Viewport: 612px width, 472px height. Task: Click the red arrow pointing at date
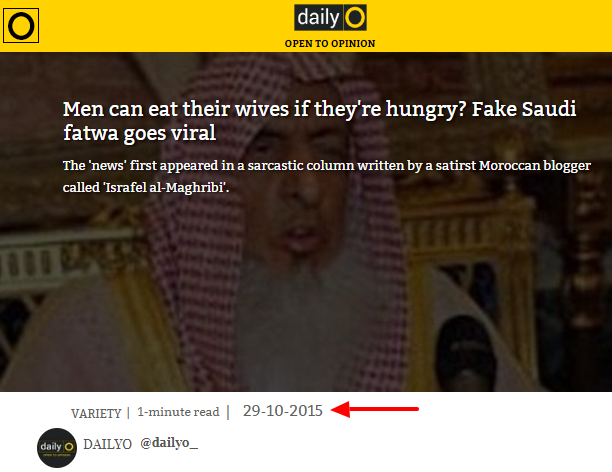click(x=375, y=410)
